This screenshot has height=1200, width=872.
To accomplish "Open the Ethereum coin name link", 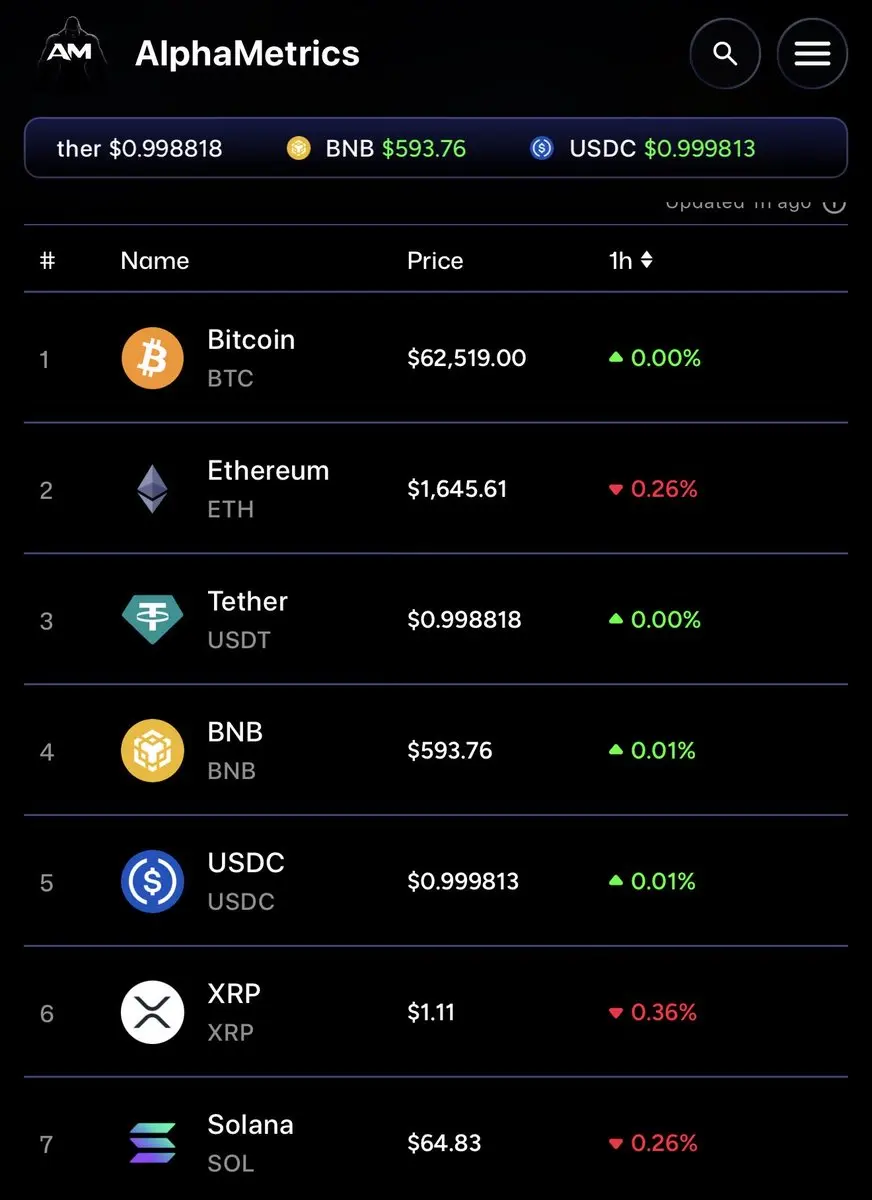I will click(x=268, y=470).
